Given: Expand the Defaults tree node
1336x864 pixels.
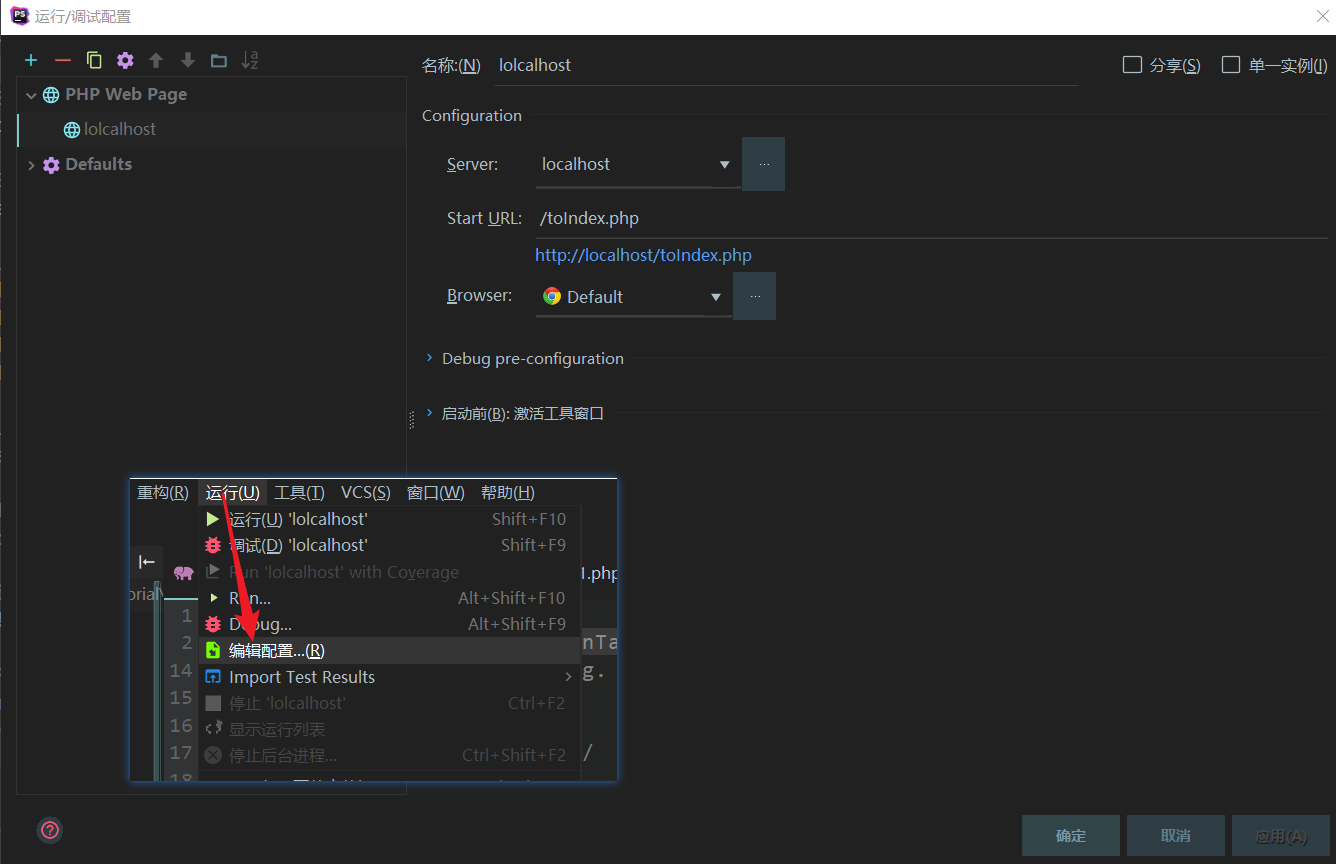Looking at the screenshot, I should [31, 165].
